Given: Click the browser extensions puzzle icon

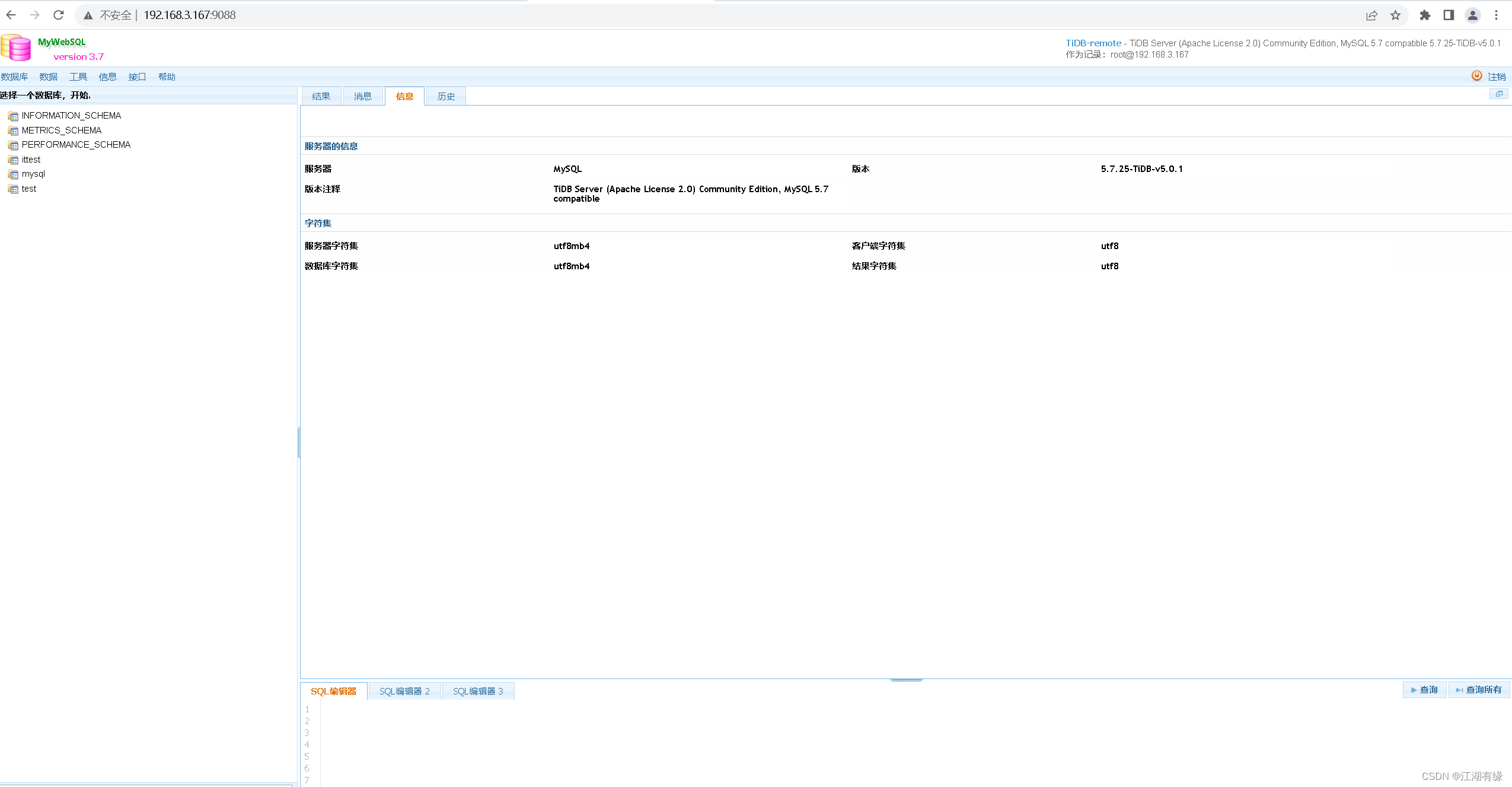Looking at the screenshot, I should [x=1425, y=15].
